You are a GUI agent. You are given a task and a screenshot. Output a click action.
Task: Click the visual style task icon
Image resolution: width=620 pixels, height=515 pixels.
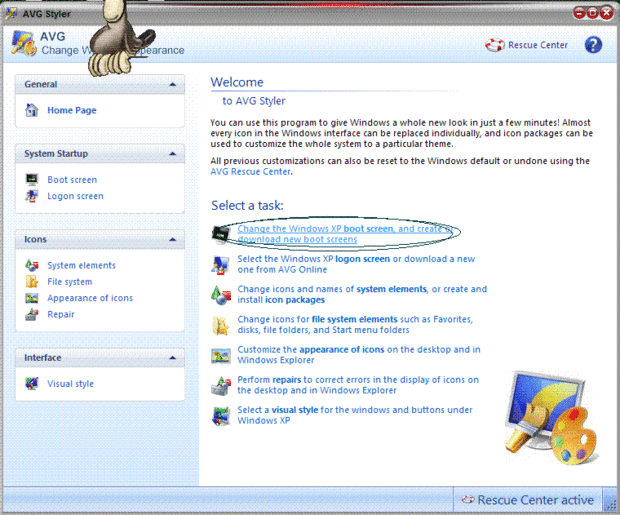[221, 416]
